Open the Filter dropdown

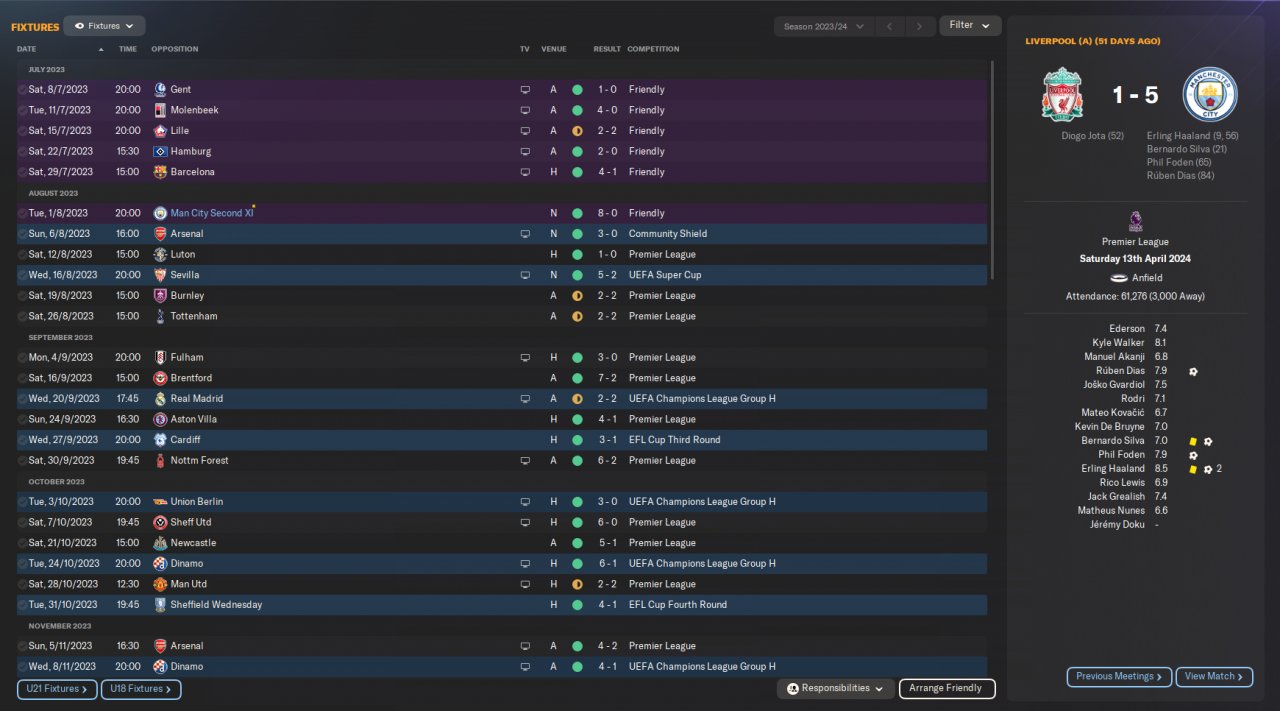point(970,26)
